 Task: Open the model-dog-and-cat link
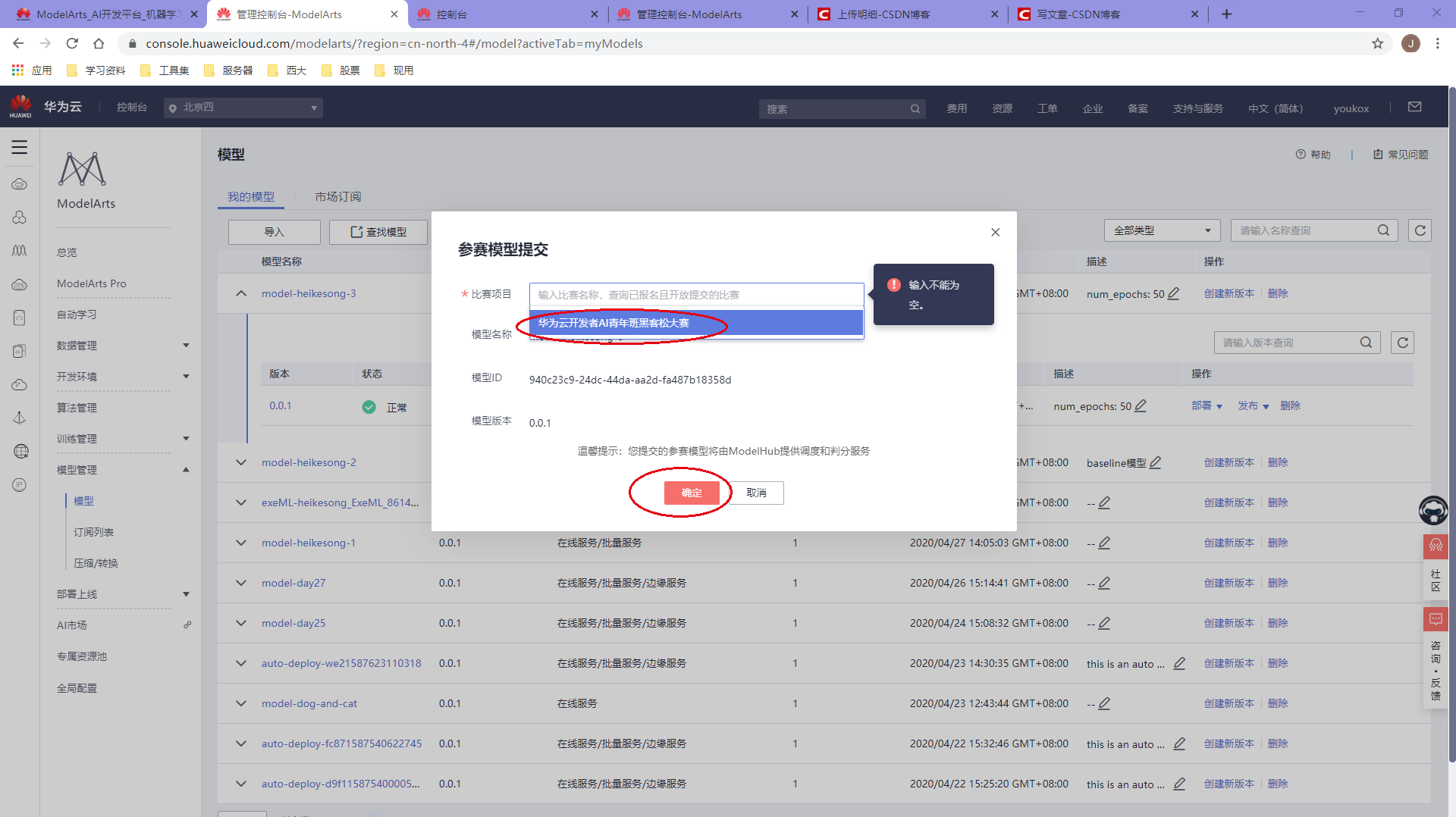click(309, 703)
